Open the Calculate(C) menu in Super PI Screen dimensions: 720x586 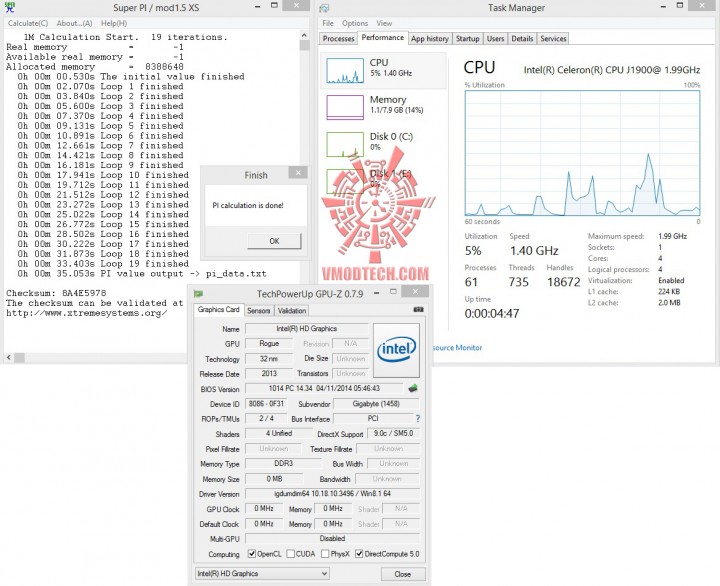click(28, 23)
